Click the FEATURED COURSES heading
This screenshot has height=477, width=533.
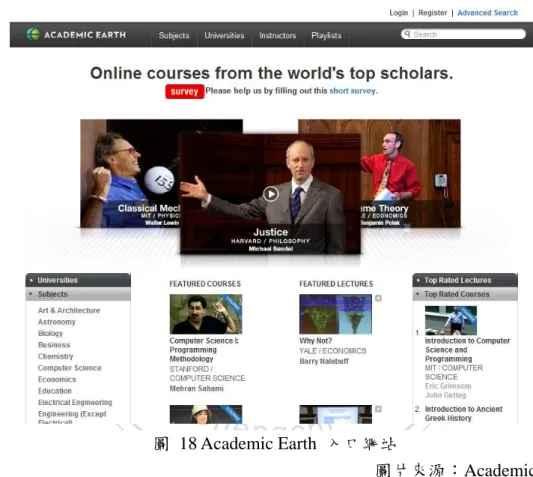point(205,284)
